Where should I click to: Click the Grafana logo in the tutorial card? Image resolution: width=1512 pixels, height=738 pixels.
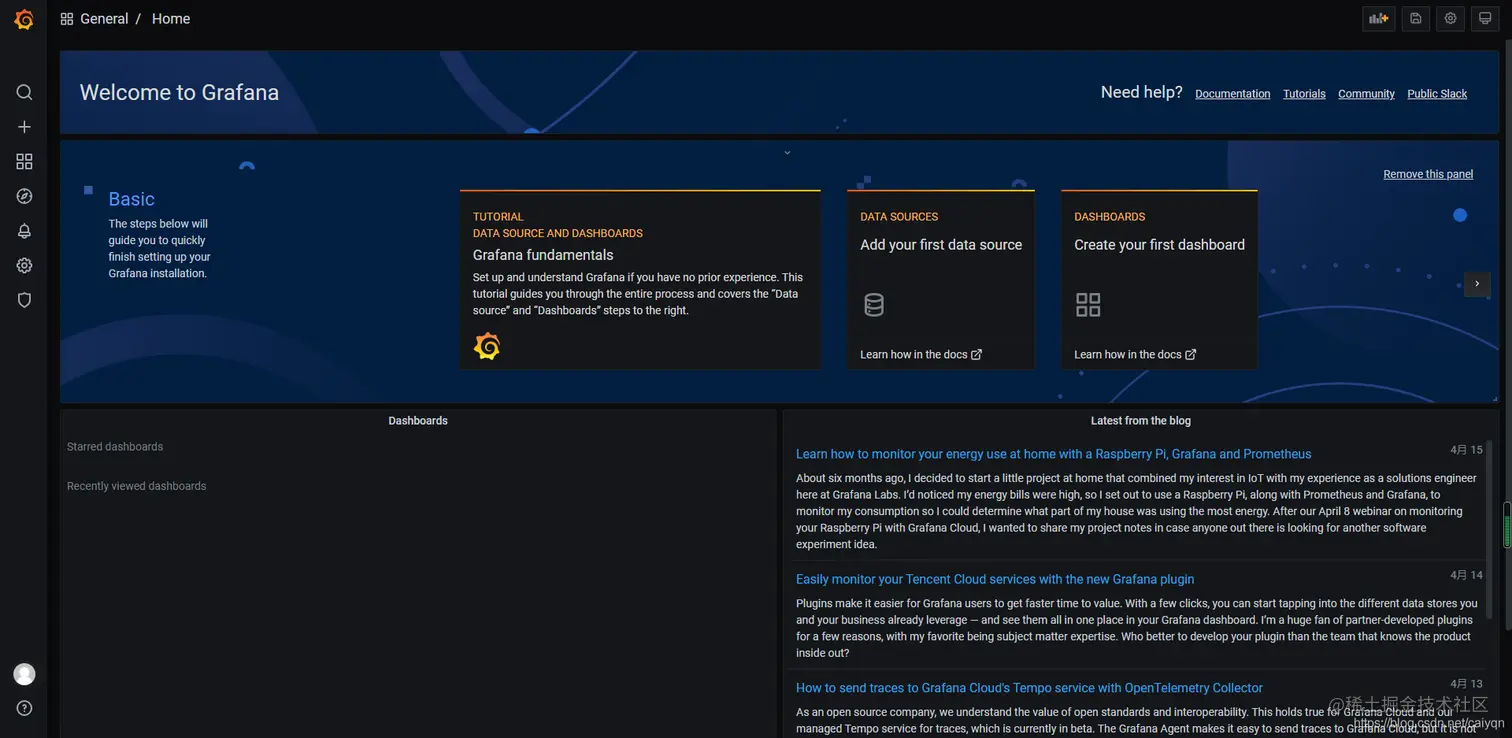click(487, 346)
